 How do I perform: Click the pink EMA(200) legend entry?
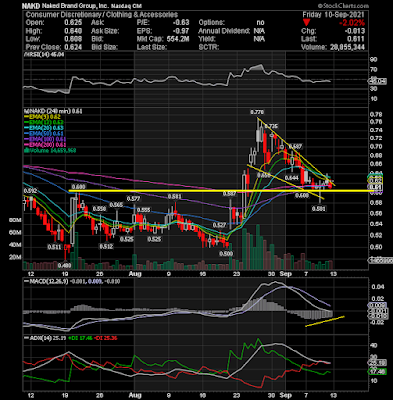pyautogui.click(x=45, y=144)
